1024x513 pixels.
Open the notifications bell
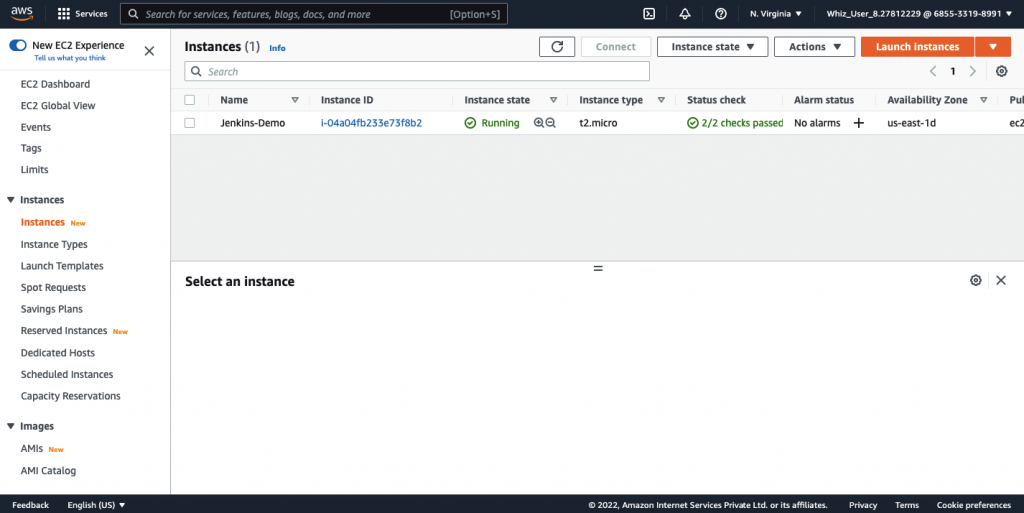pos(685,14)
